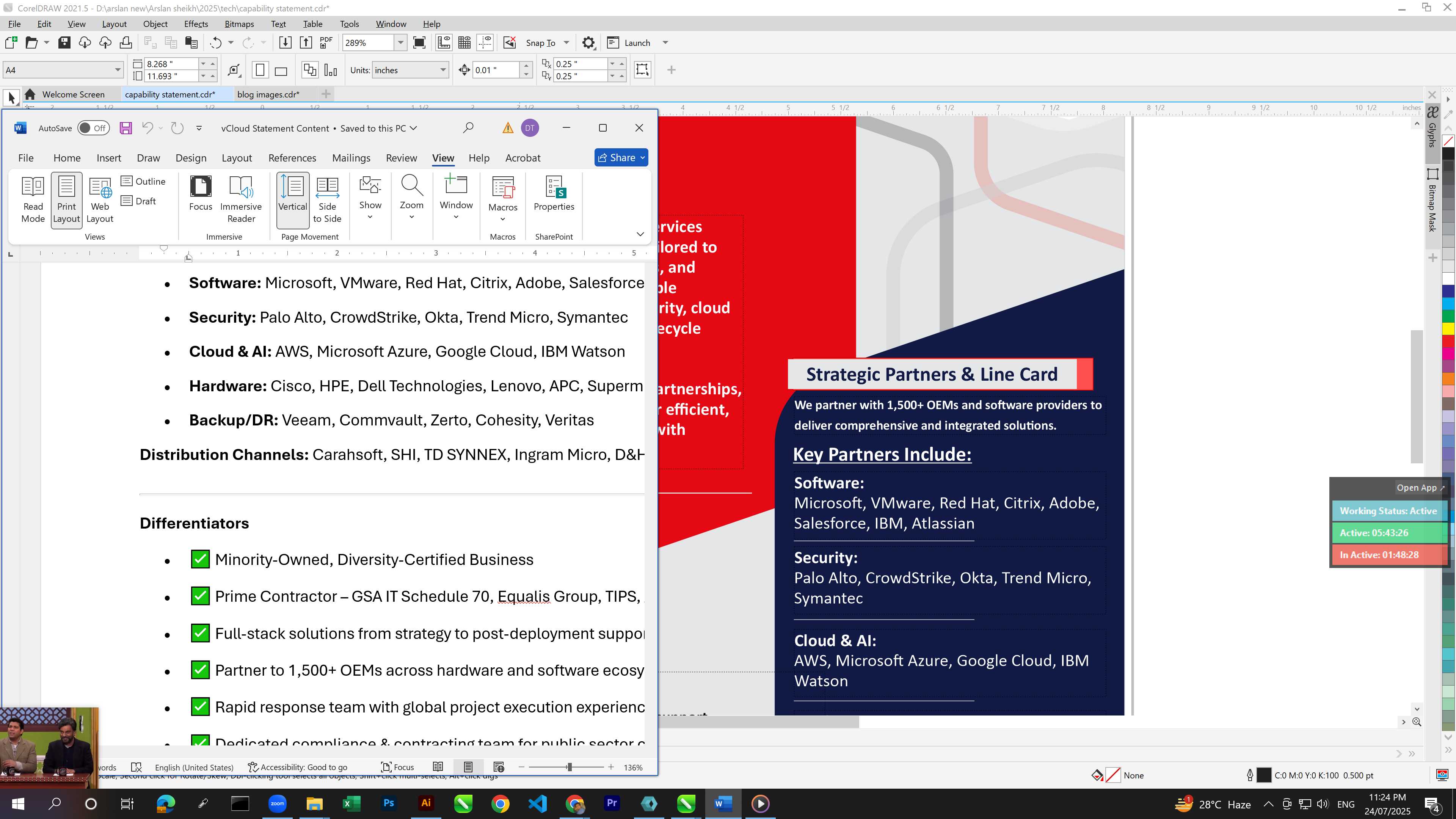Image resolution: width=1456 pixels, height=819 pixels.
Task: Toggle Show guidelines in CorelDRAW
Action: point(485,42)
